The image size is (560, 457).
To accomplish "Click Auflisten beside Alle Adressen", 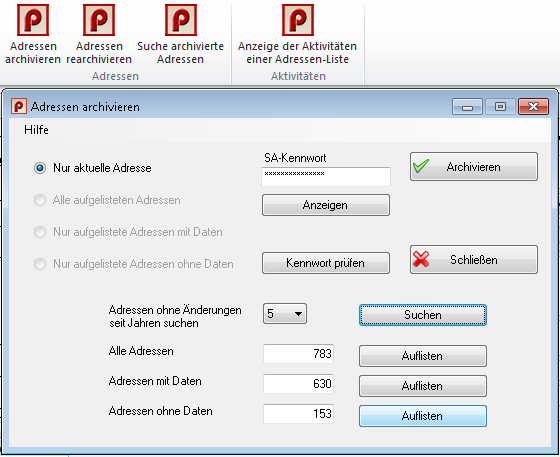I will pyautogui.click(x=423, y=356).
